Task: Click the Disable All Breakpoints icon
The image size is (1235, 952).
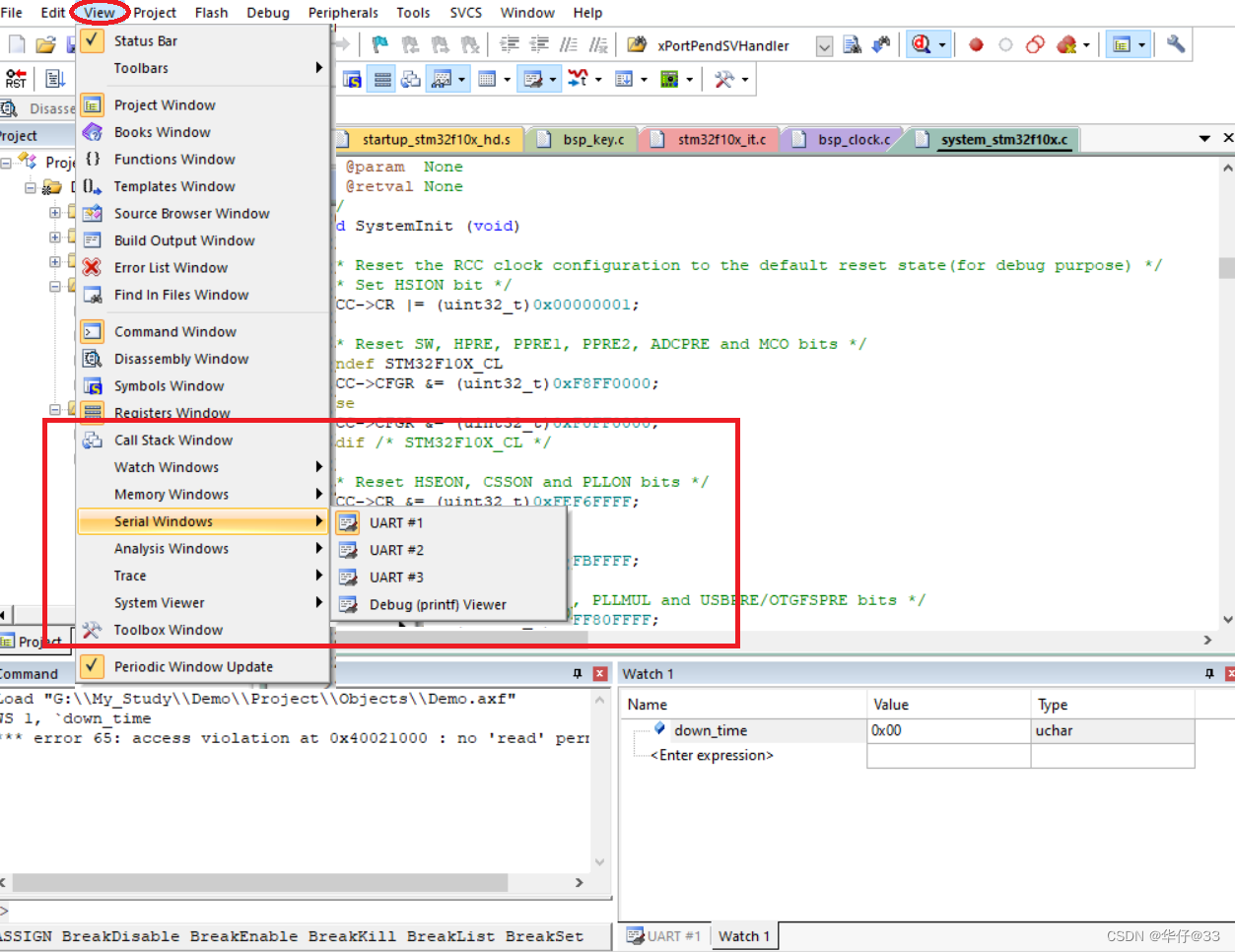Action: [1035, 44]
